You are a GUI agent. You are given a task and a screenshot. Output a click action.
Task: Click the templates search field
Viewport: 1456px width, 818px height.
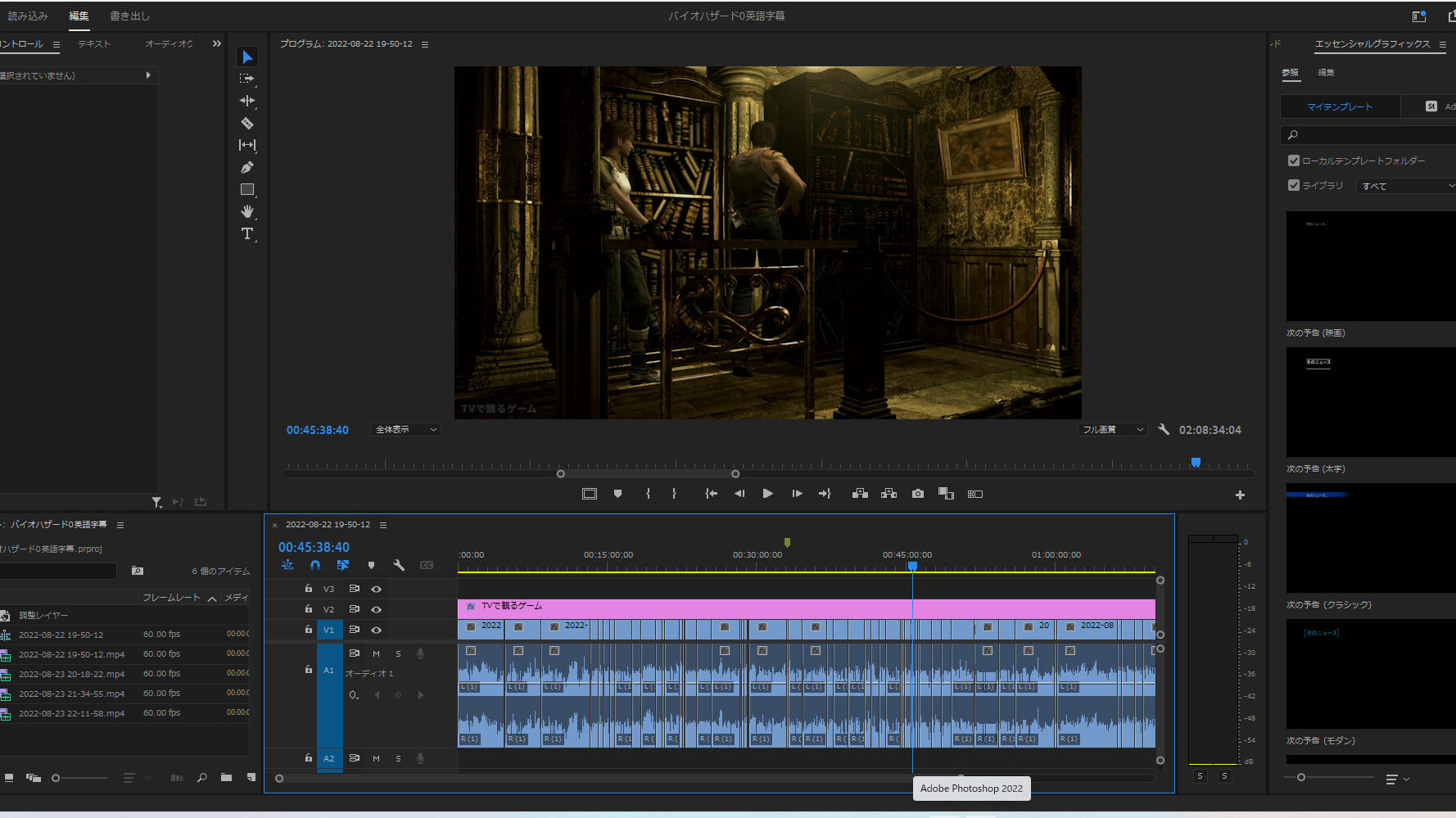click(x=1368, y=134)
